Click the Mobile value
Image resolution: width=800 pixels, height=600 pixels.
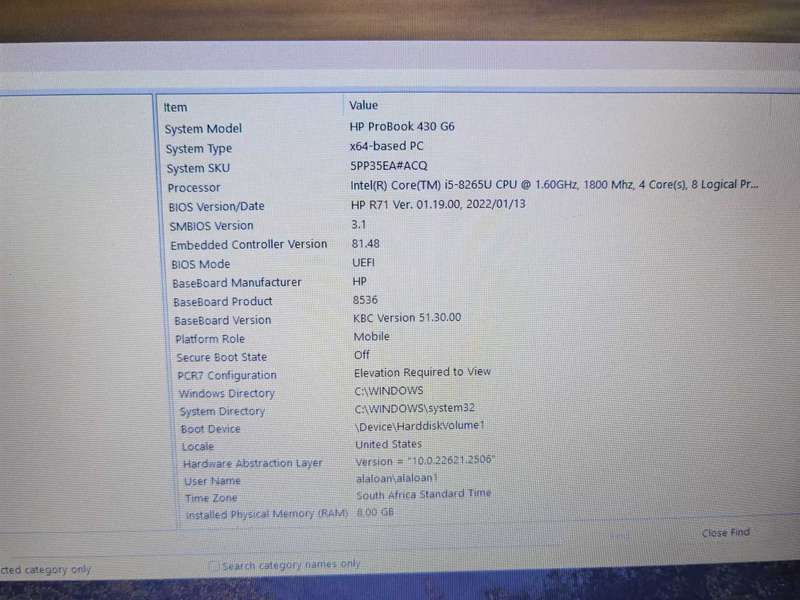click(x=371, y=337)
